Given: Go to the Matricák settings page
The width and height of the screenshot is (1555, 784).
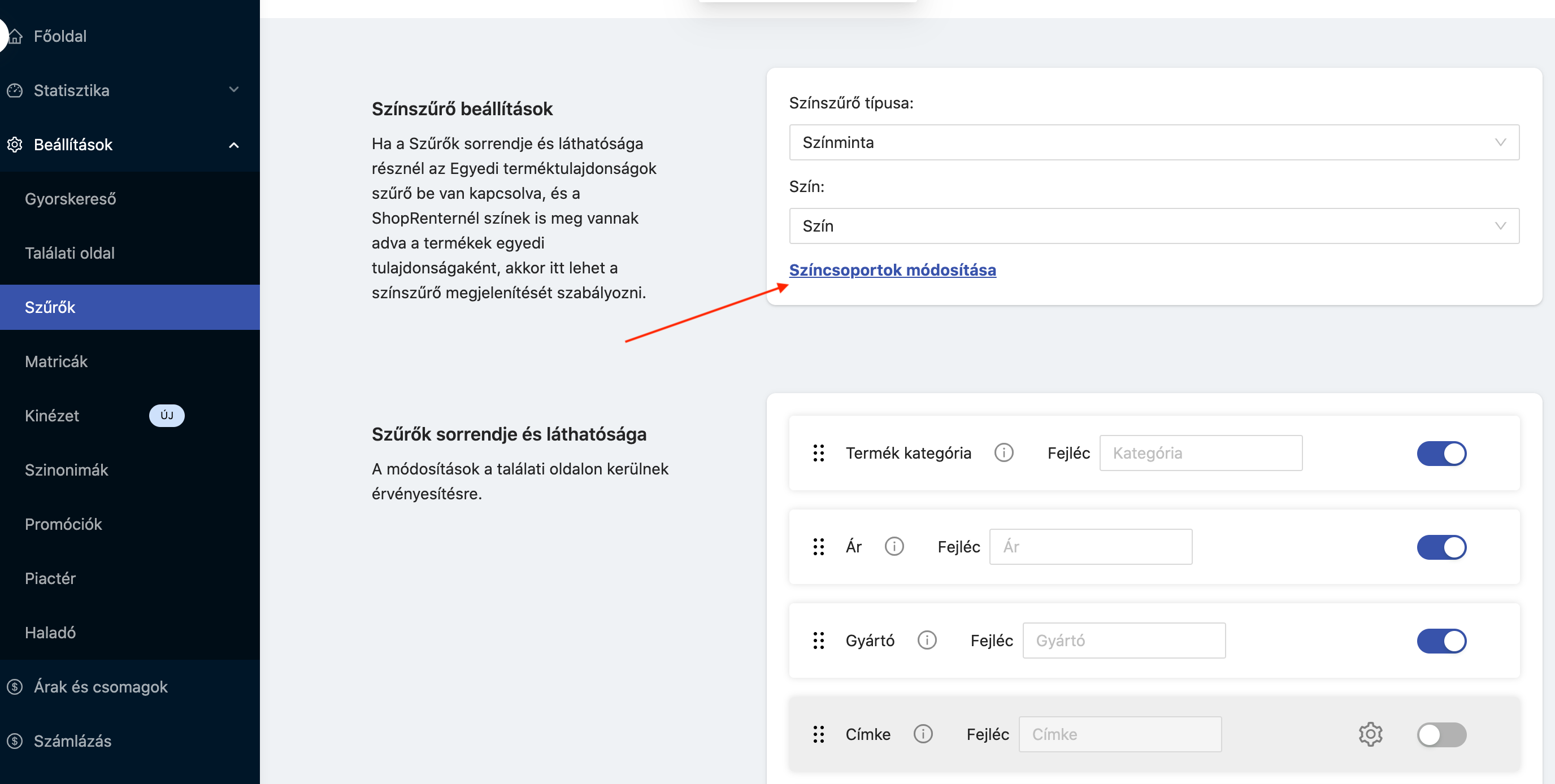Looking at the screenshot, I should 56,361.
